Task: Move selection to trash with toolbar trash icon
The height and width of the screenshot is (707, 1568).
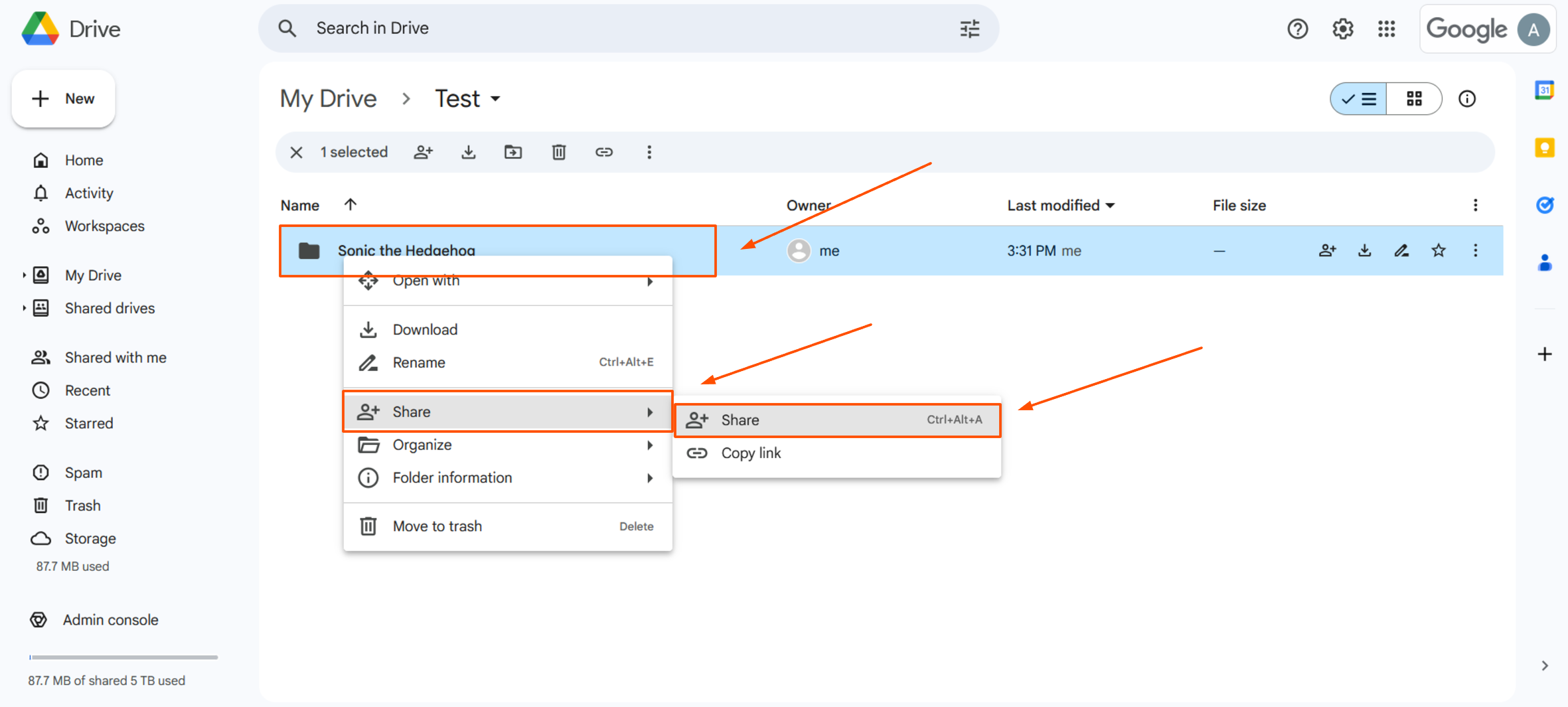Action: point(558,152)
